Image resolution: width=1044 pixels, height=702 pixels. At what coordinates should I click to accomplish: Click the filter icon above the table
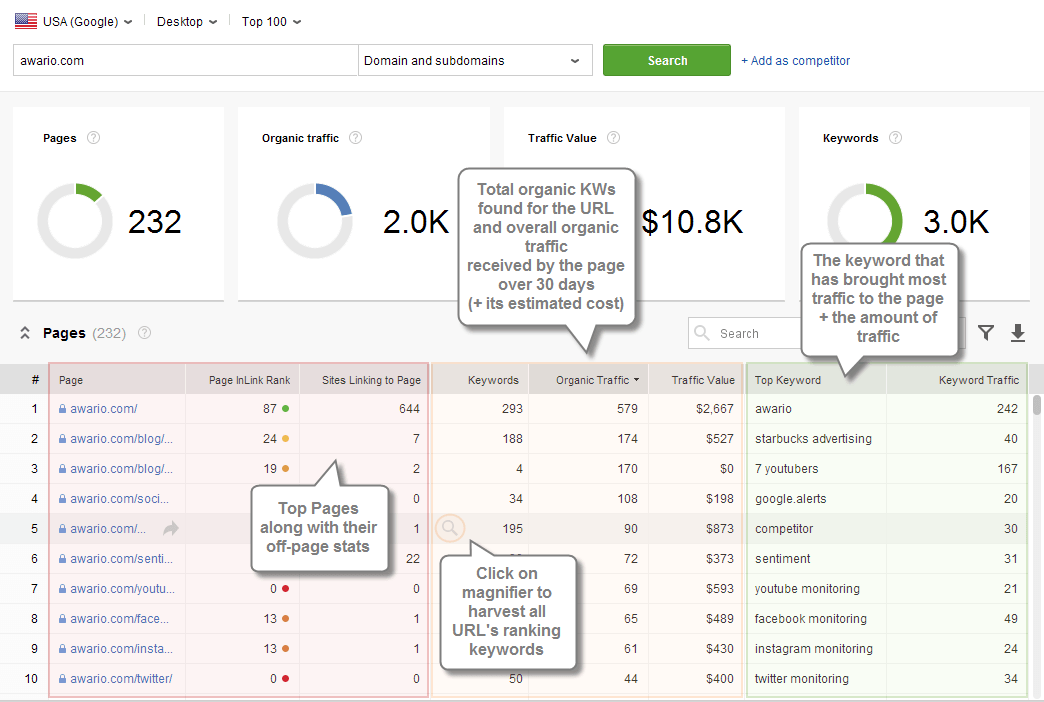(986, 333)
